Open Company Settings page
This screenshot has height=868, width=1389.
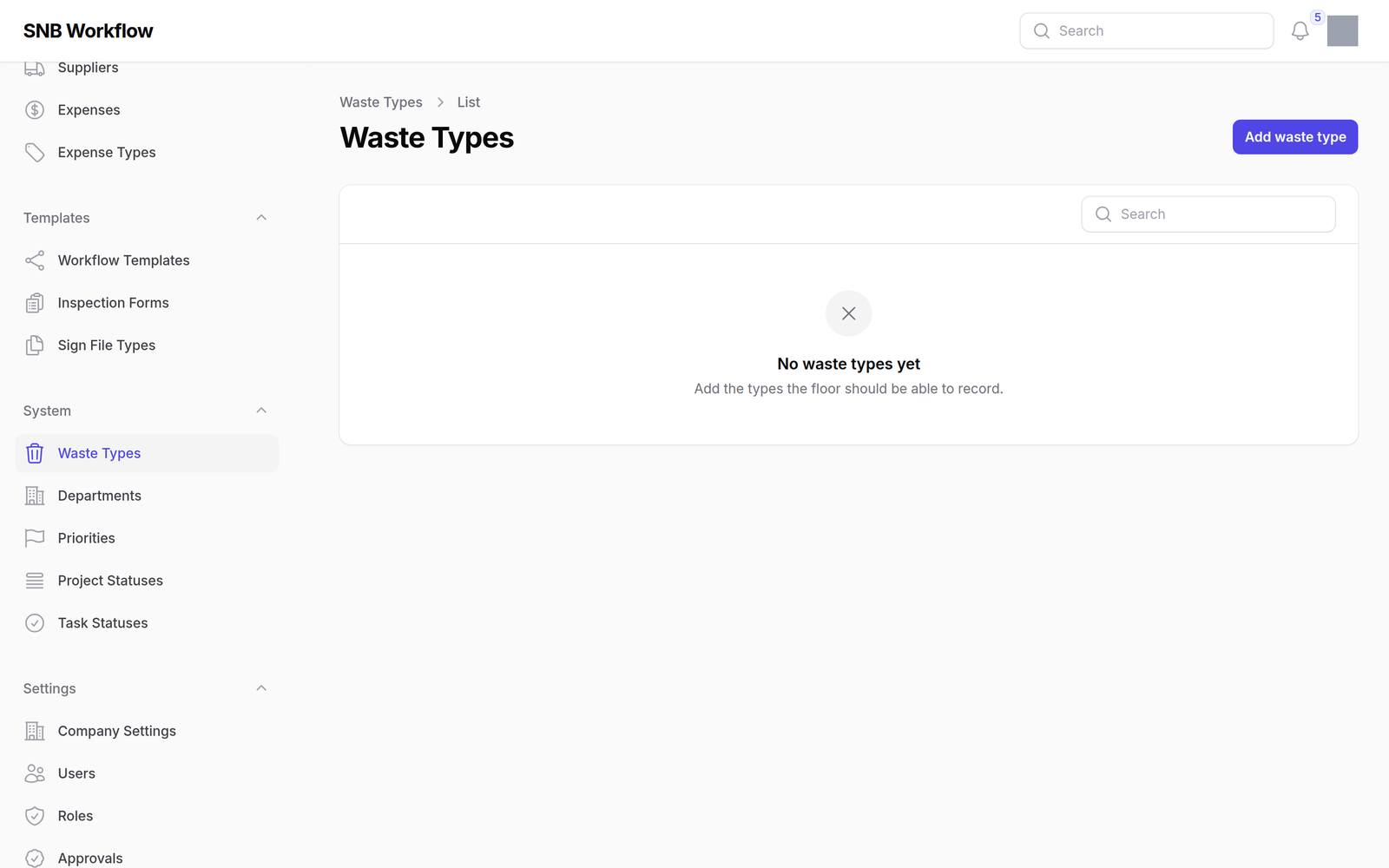coord(147,731)
